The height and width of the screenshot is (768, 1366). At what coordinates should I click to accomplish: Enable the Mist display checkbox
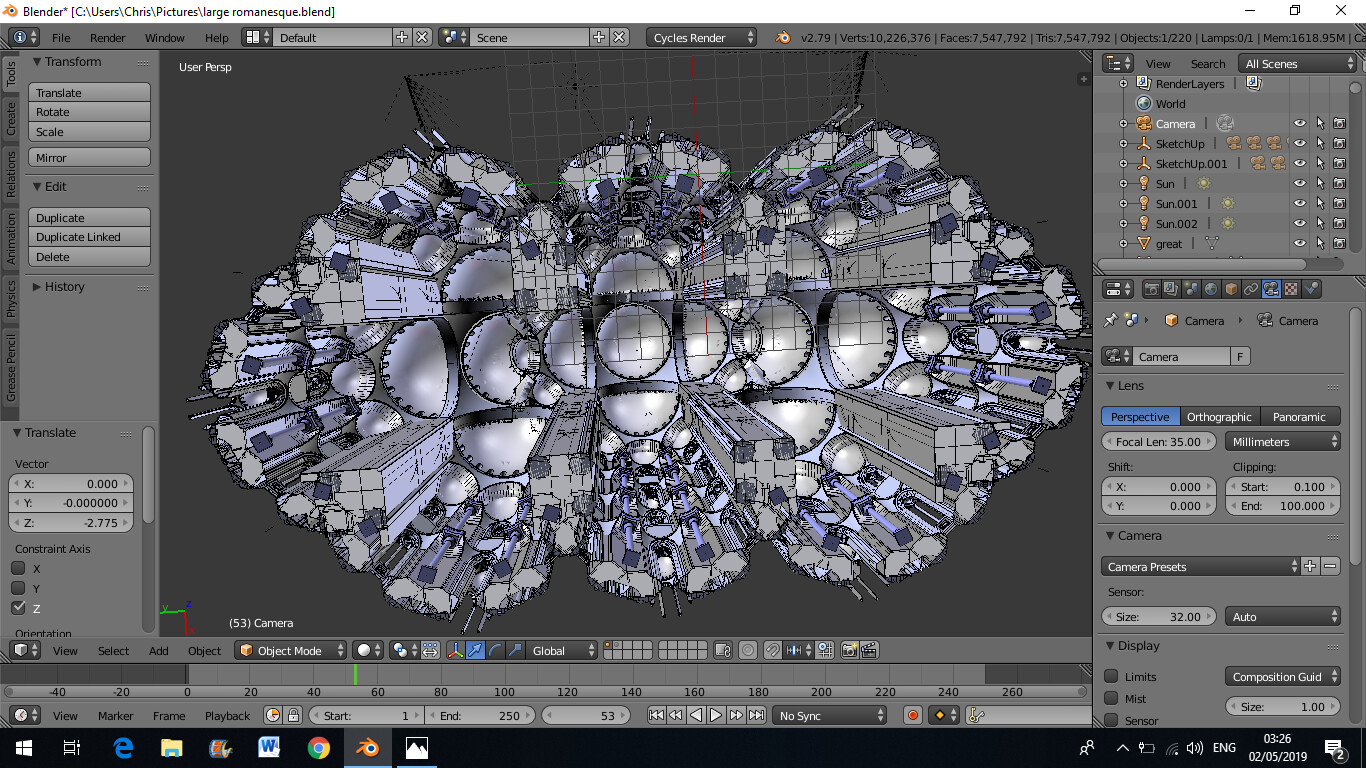1111,699
